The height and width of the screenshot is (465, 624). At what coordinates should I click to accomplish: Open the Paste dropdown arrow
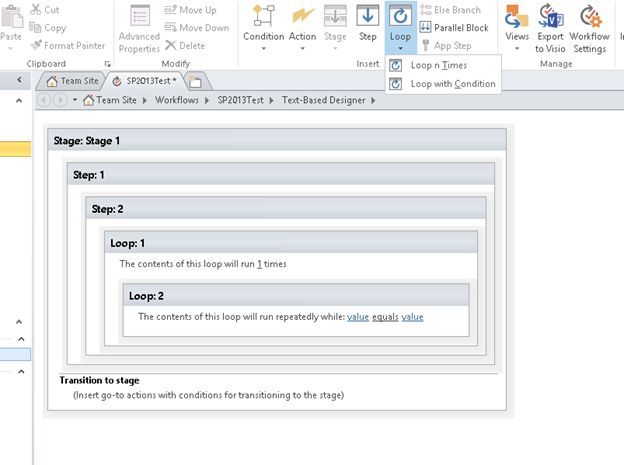(11, 49)
